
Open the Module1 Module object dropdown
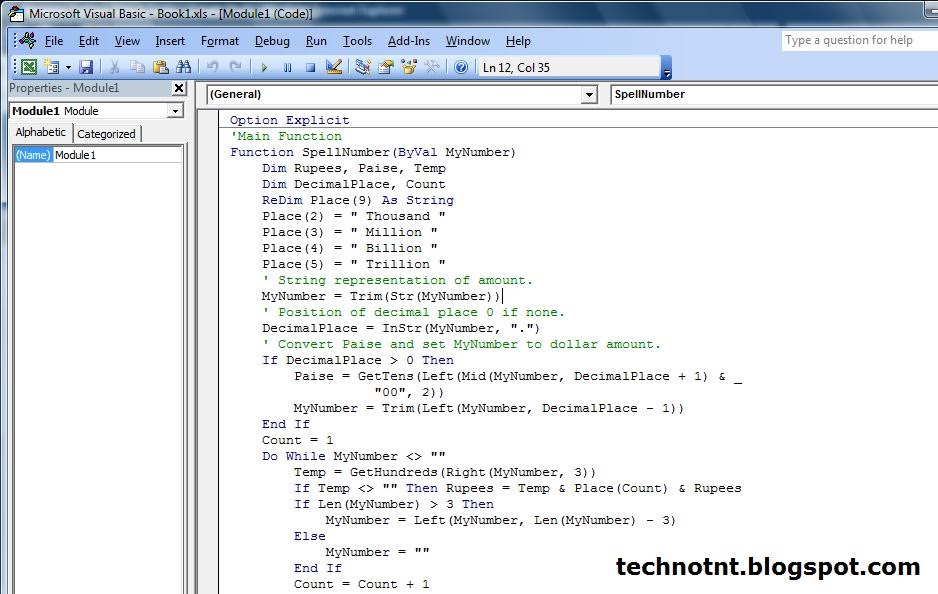175,111
